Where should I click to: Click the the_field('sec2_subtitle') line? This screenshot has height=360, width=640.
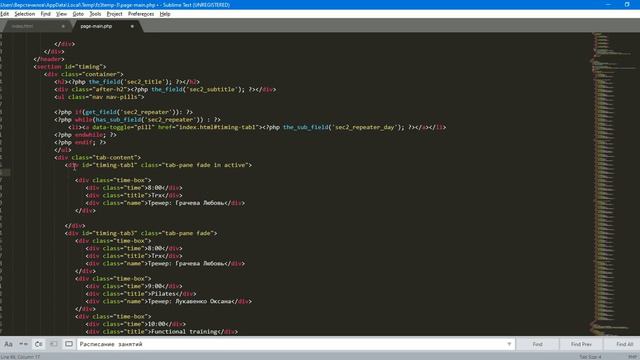click(x=165, y=89)
